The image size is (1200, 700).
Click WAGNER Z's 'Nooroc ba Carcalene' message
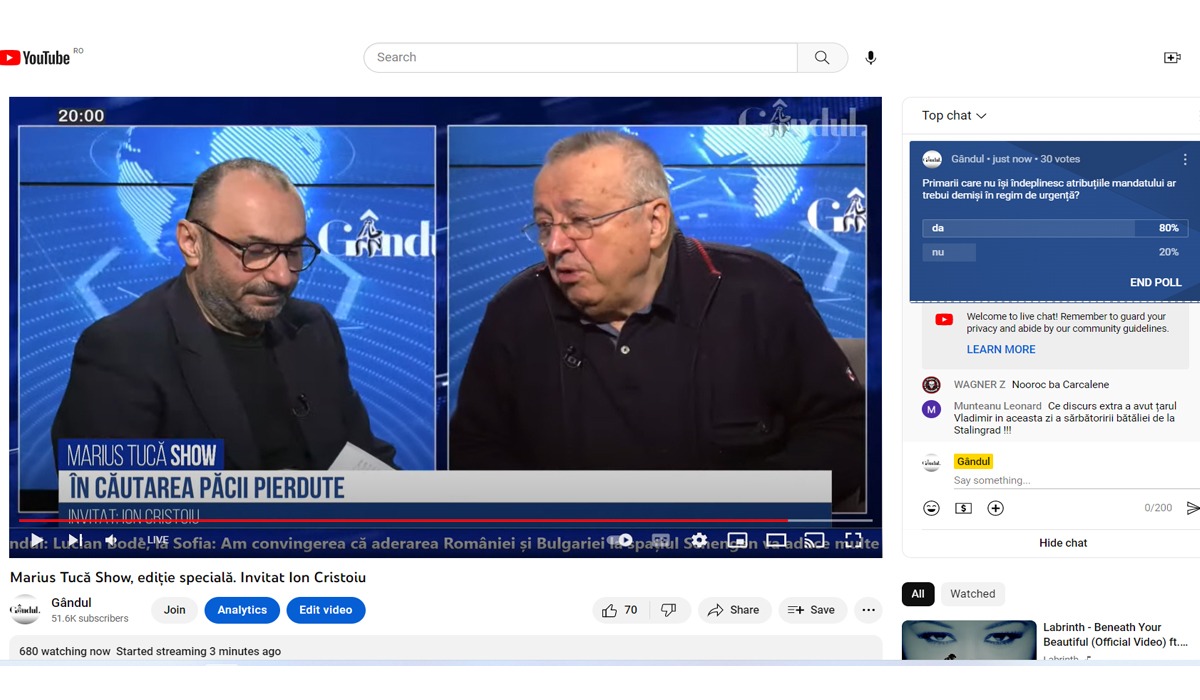[1060, 385]
